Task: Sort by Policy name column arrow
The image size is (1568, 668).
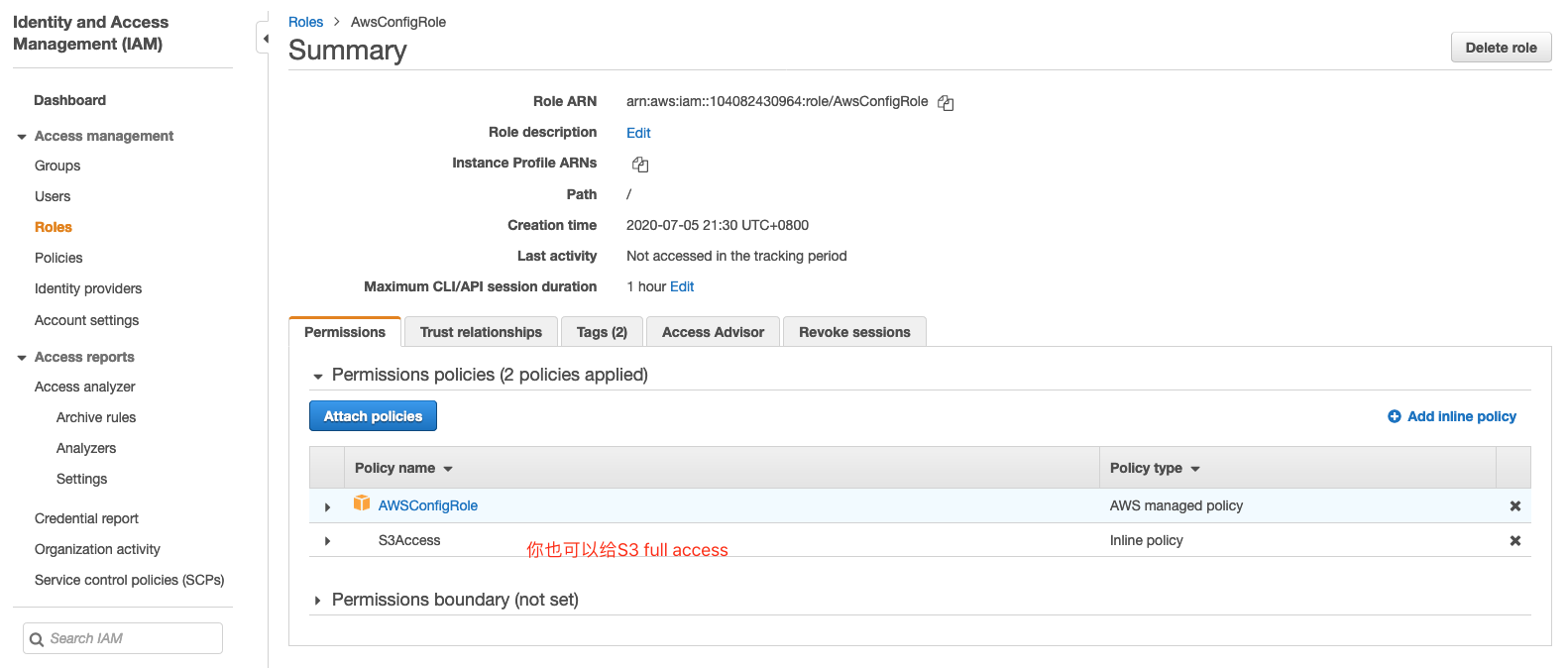Action: pyautogui.click(x=448, y=469)
